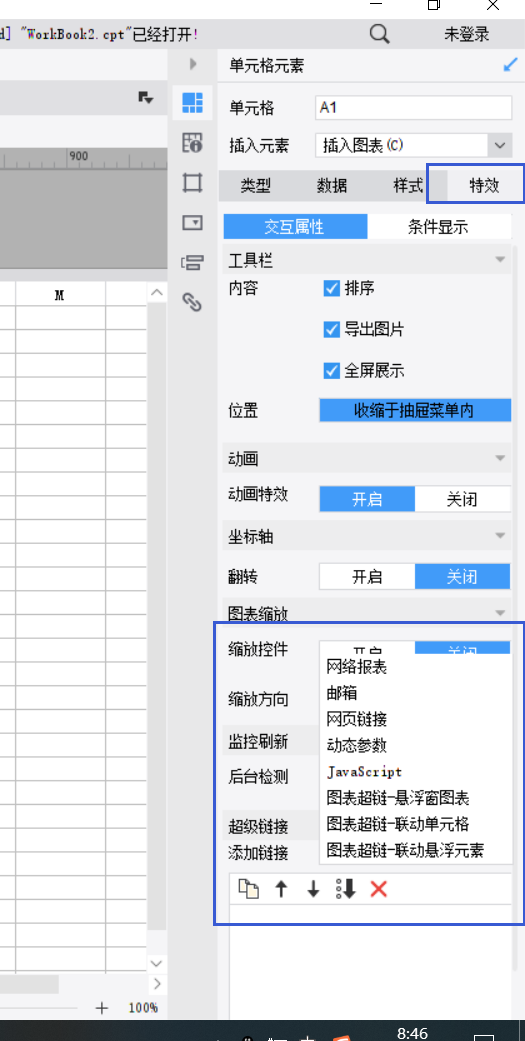Collapse the 坐标轴 section
Image resolution: width=525 pixels, height=1041 pixels.
(x=500, y=536)
